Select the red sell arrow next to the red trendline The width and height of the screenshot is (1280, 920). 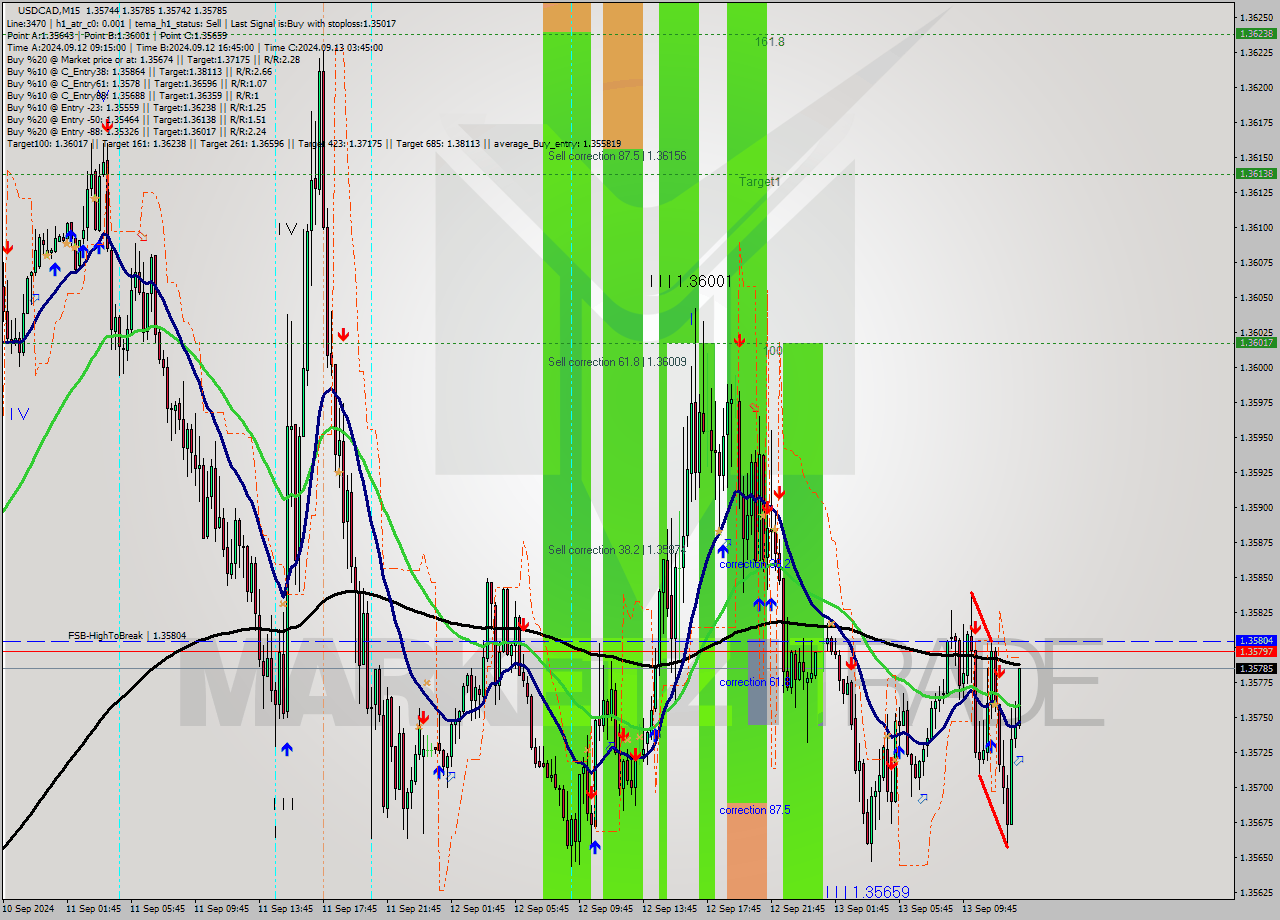pyautogui.click(x=977, y=627)
